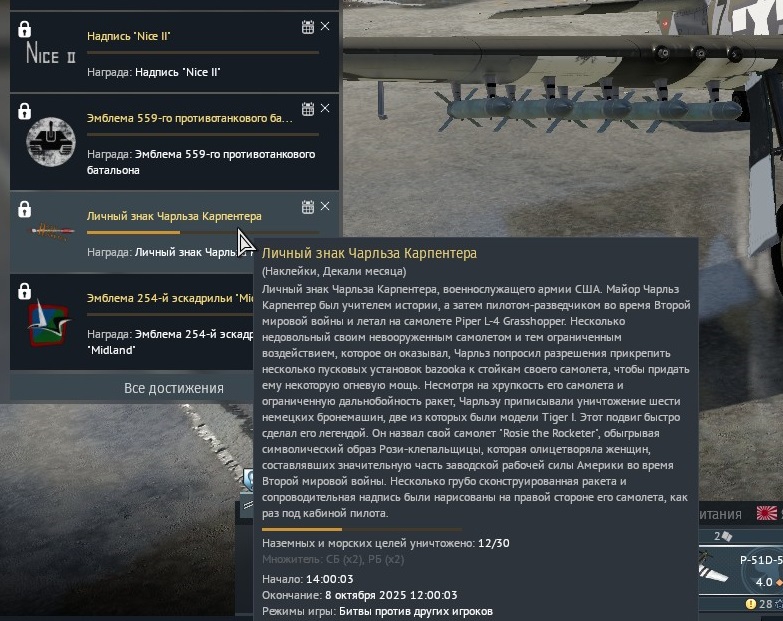
Task: Click lock icon on 559th battalion emblem
Action: tap(24, 111)
